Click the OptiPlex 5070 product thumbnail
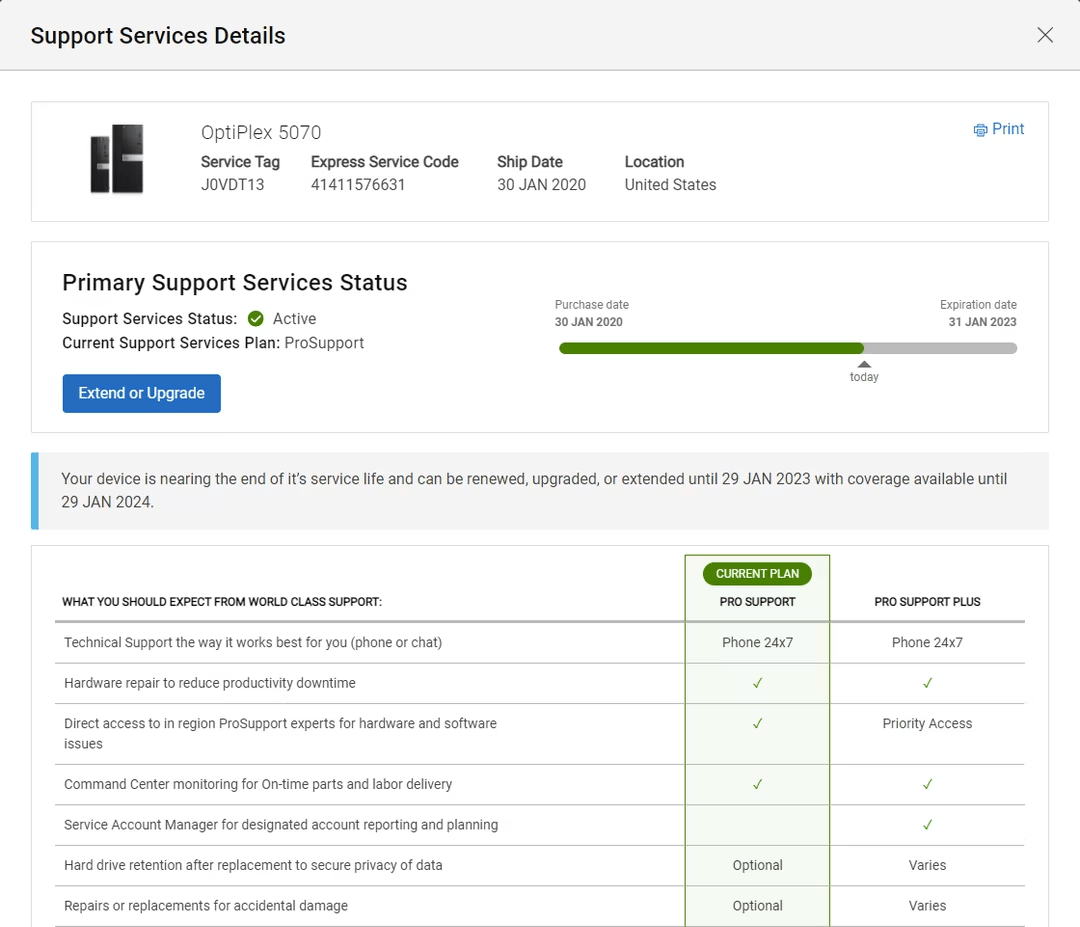Image resolution: width=1080 pixels, height=927 pixels. pos(117,159)
